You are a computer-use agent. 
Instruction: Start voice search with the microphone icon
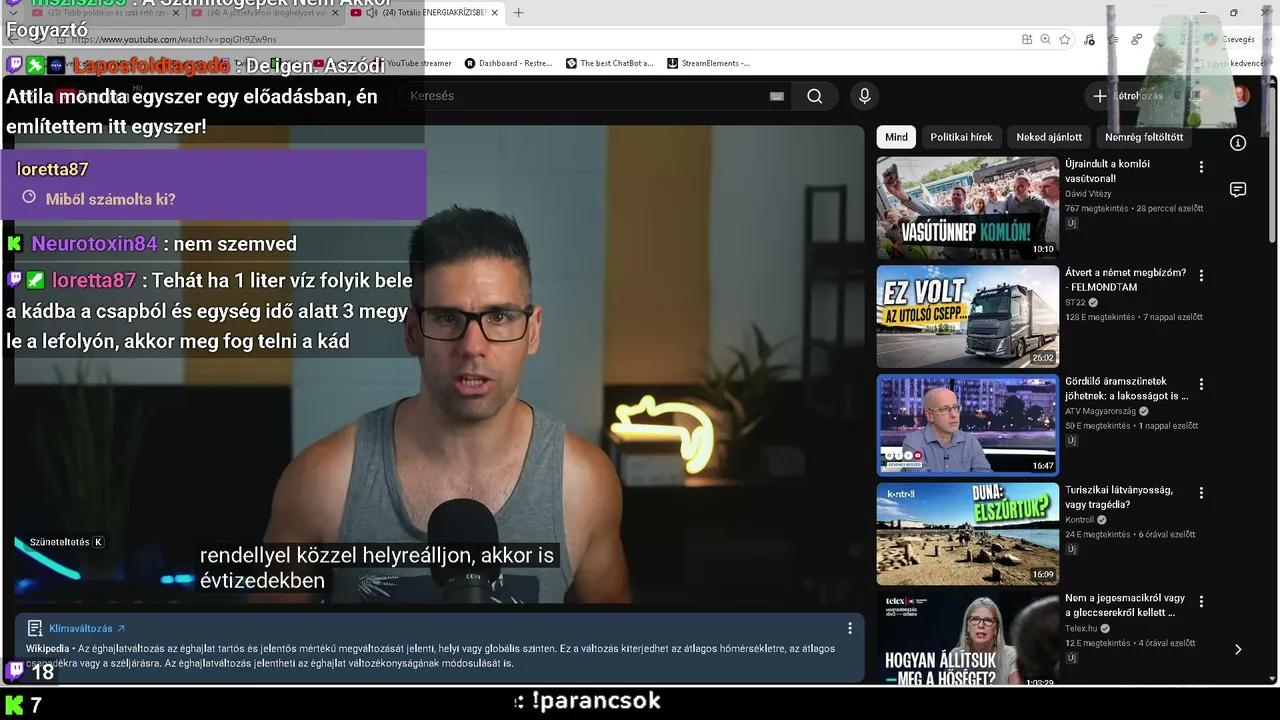[865, 96]
